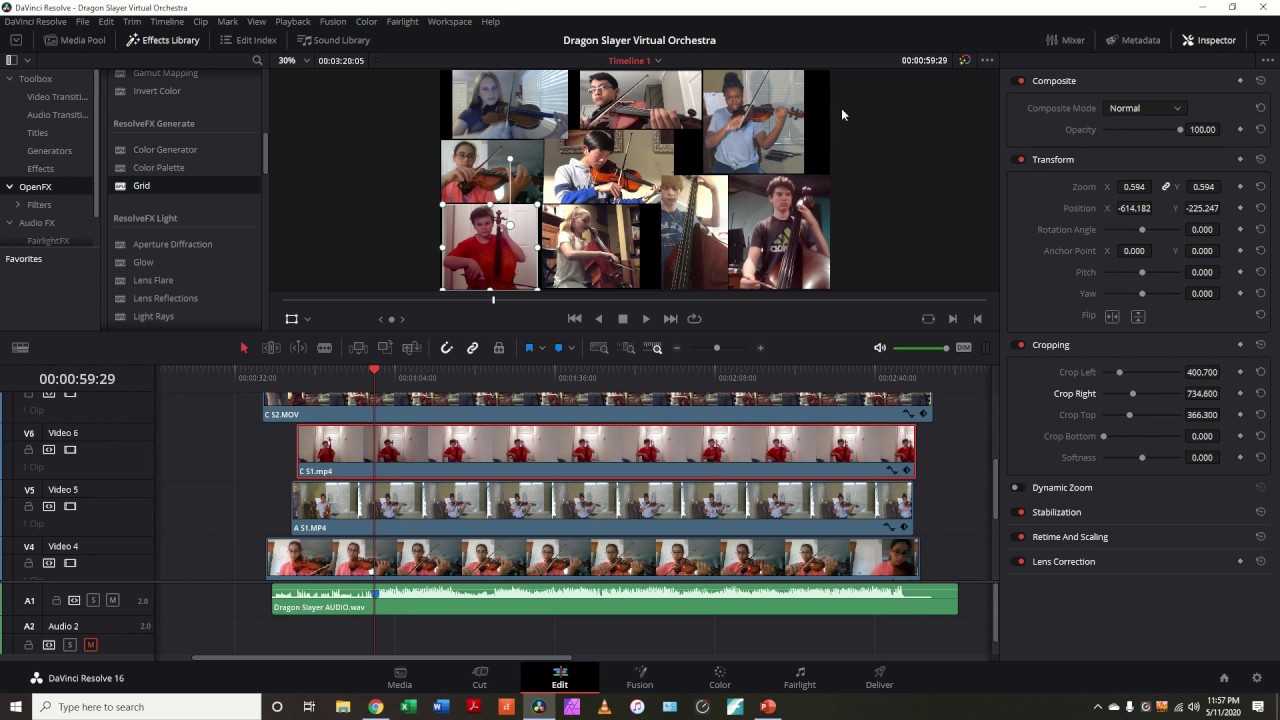This screenshot has height=720, width=1280.
Task: Activate Dynamic Trim Mode tool
Action: coord(298,348)
